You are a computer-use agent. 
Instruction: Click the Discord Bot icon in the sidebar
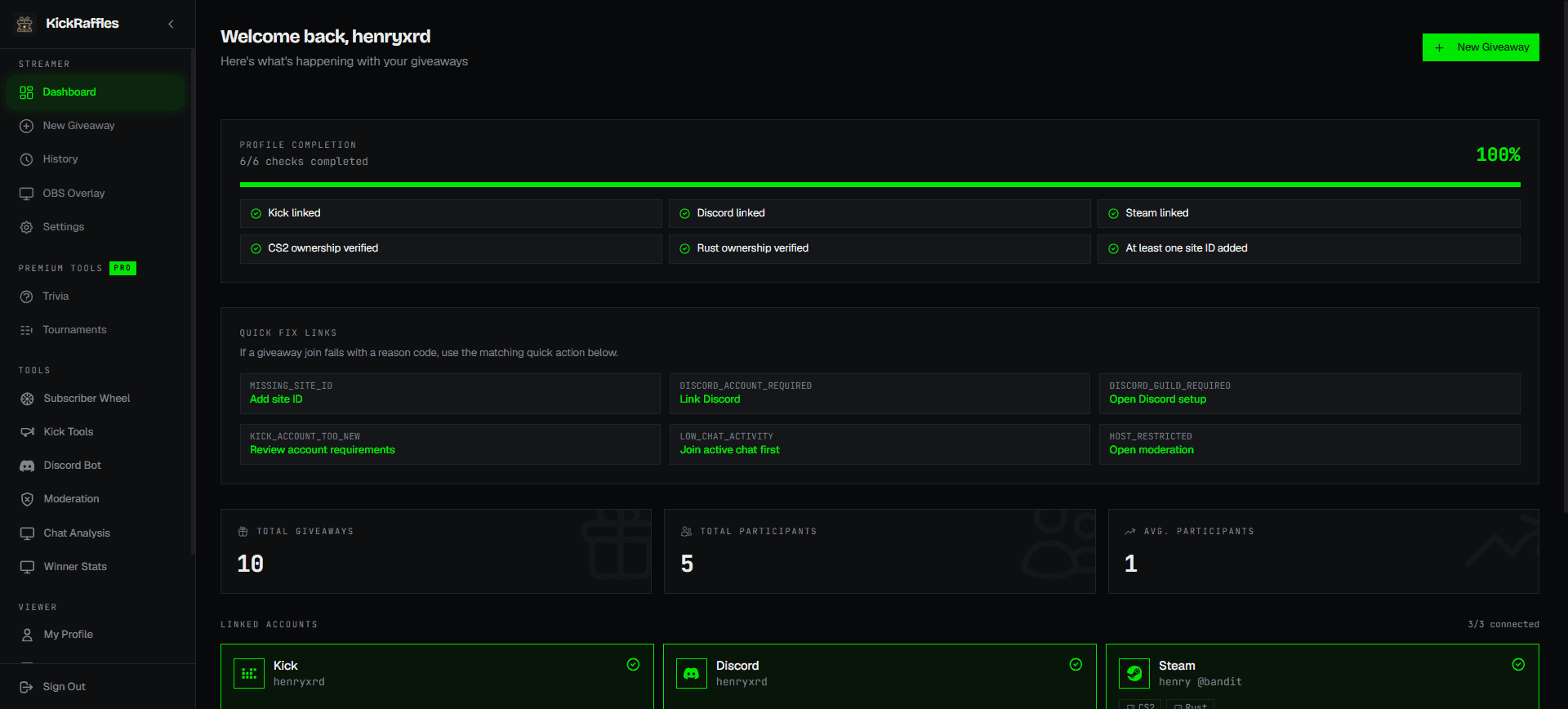click(x=27, y=466)
